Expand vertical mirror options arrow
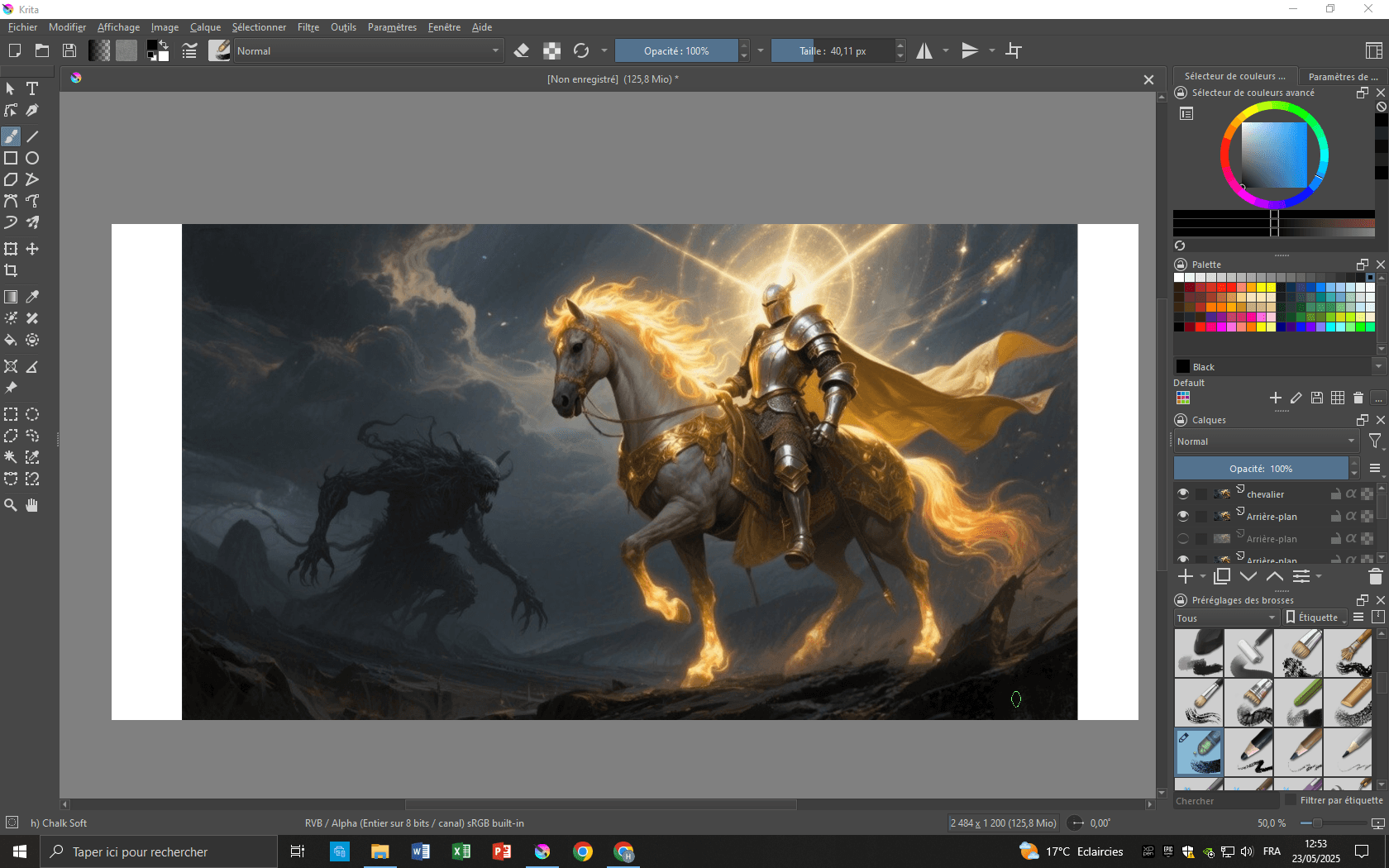1389x868 pixels. coord(991,50)
